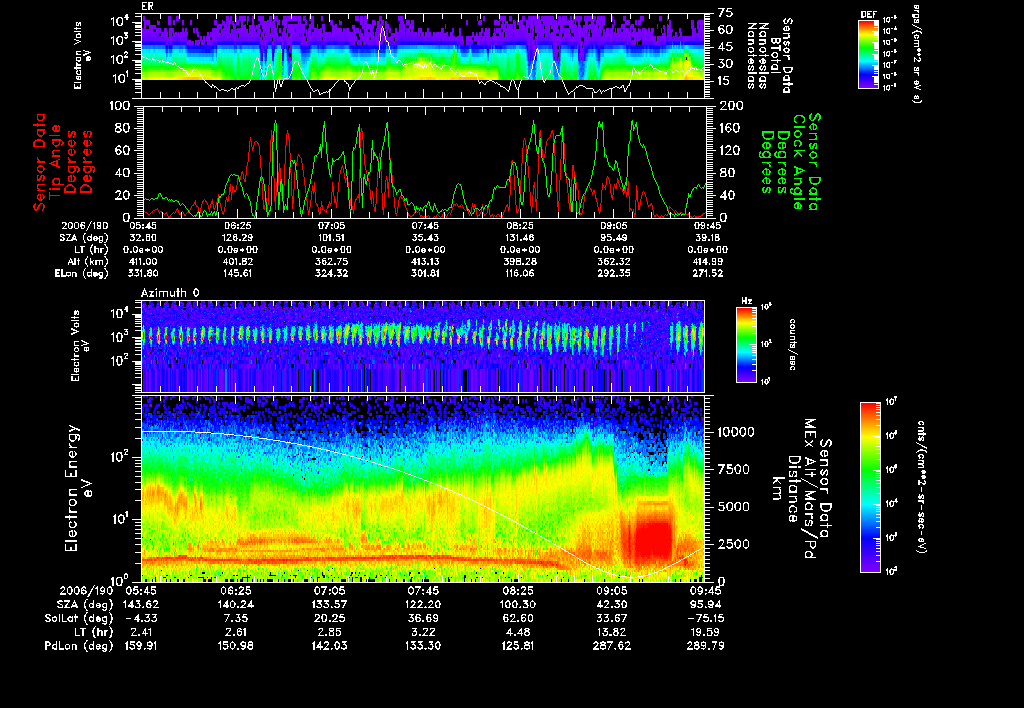Screen dimensions: 1024x708
Task: Select the LT value 19.59
Action: pos(707,632)
